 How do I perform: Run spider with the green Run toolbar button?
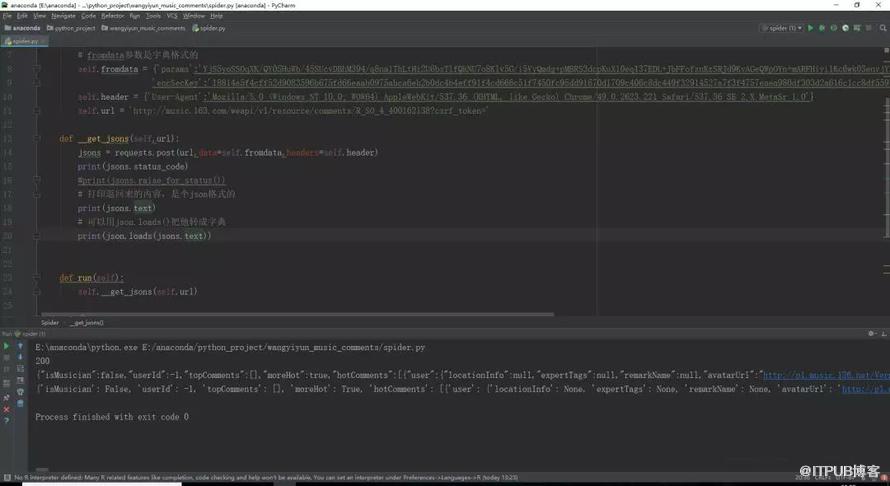tap(811, 28)
